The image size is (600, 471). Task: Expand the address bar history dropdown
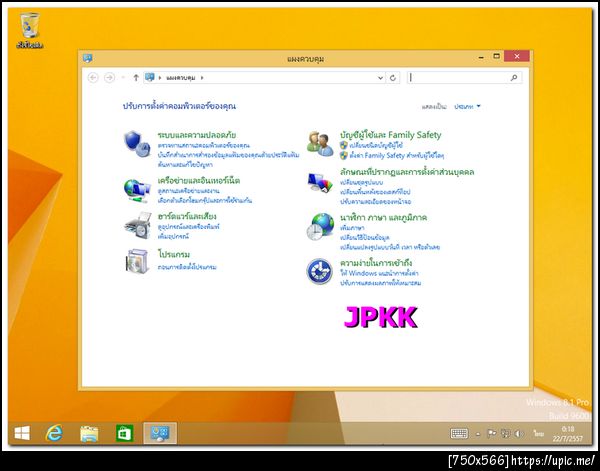pos(380,78)
